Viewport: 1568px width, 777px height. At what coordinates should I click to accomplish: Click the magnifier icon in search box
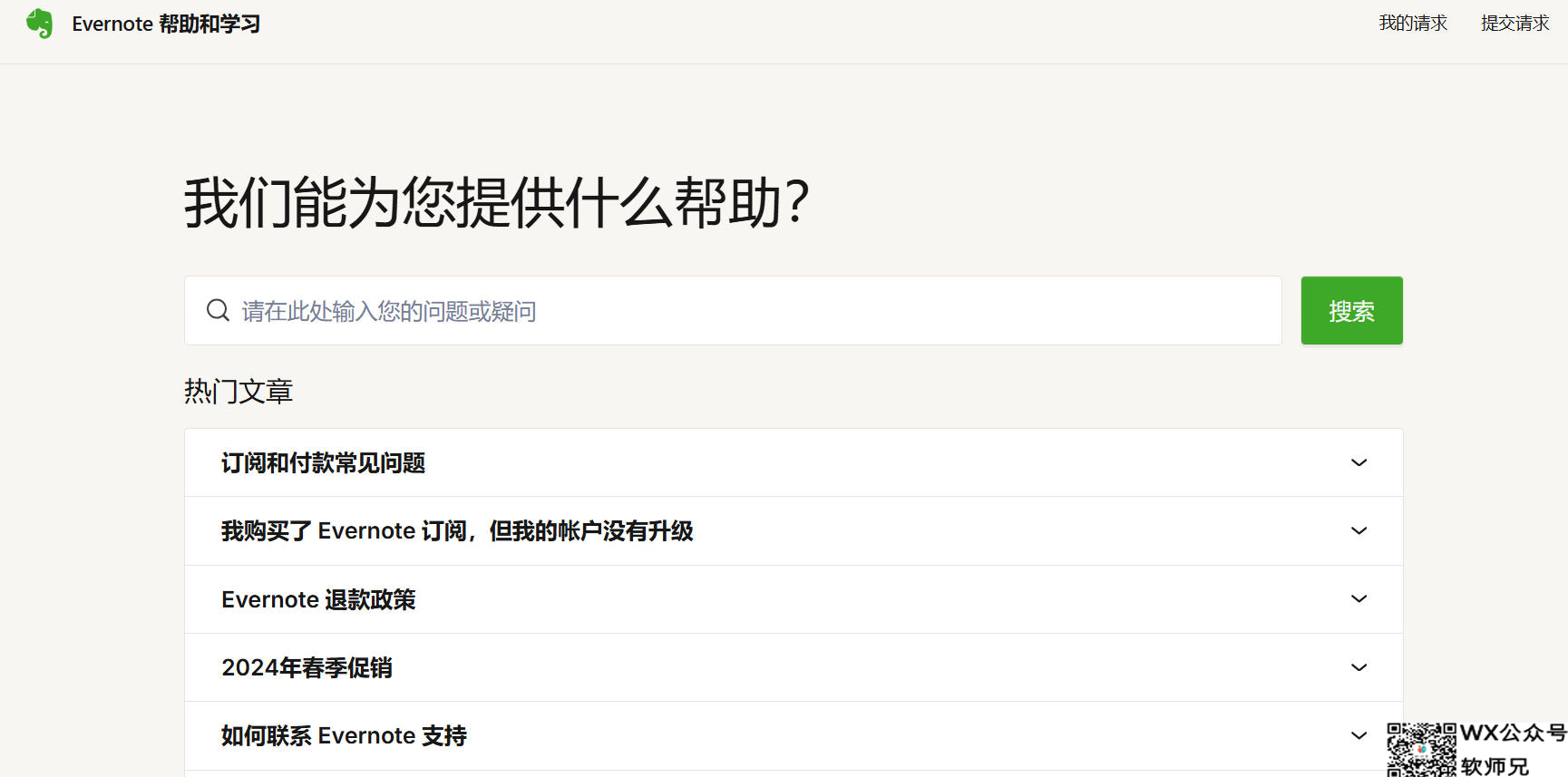pyautogui.click(x=218, y=311)
